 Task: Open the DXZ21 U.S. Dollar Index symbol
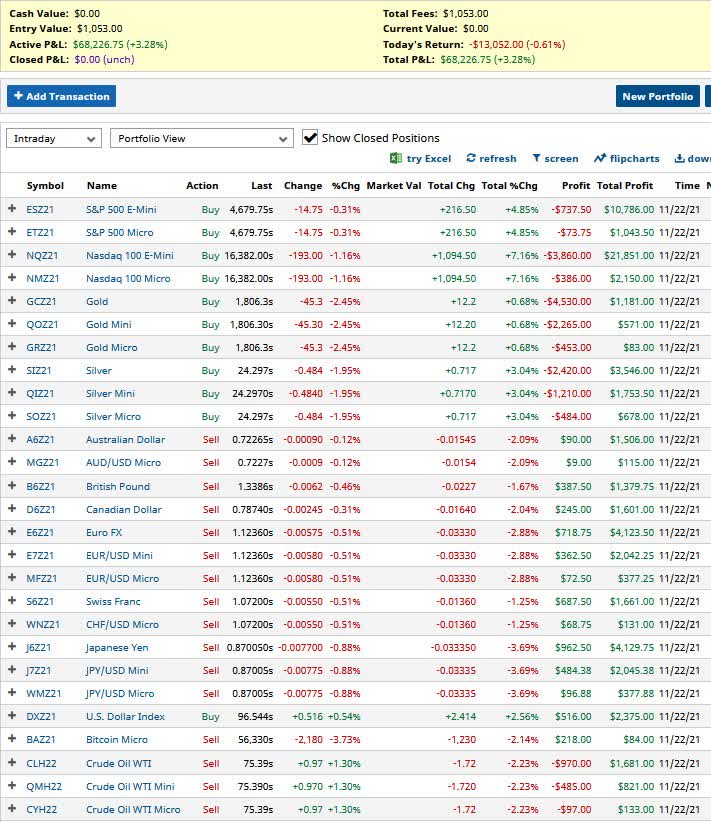coord(43,717)
